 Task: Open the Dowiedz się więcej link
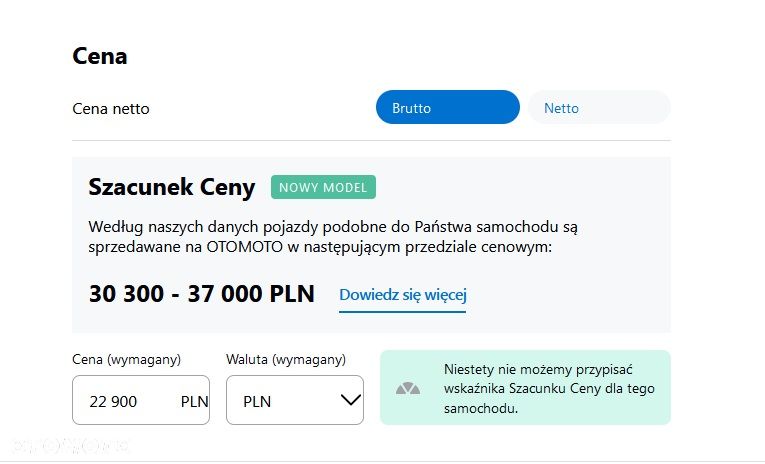[403, 295]
